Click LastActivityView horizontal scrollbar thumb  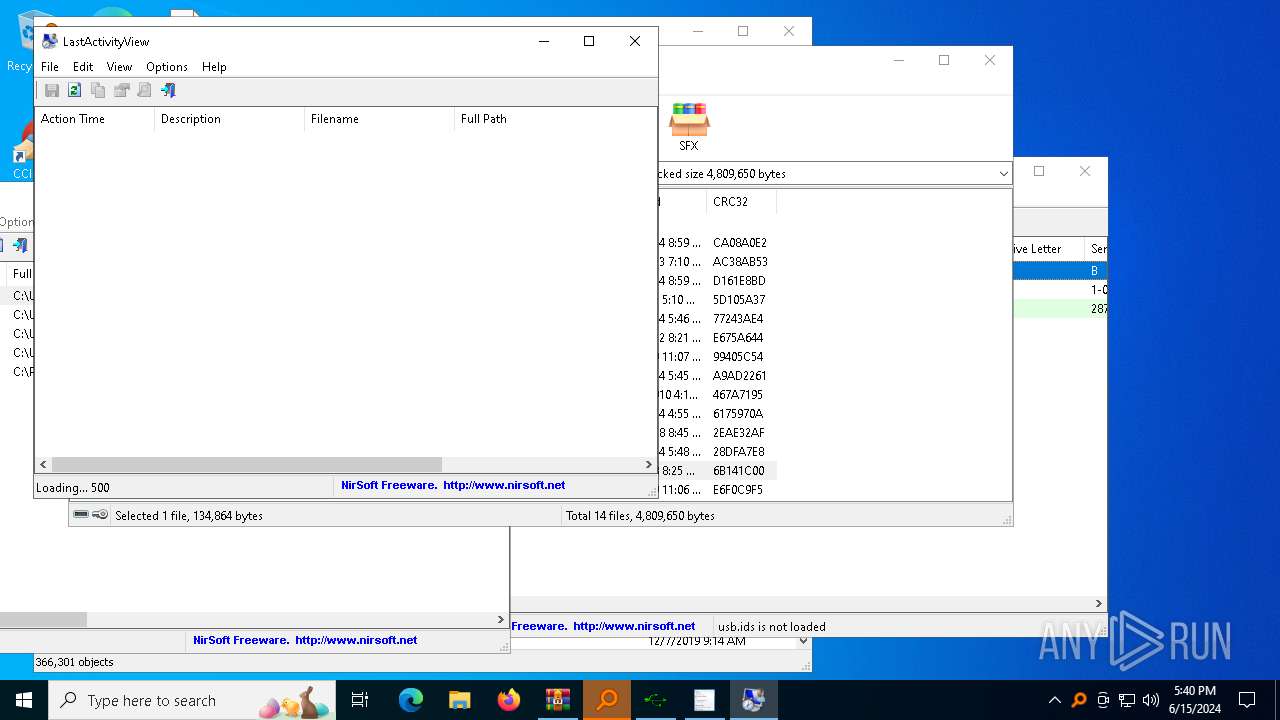click(246, 465)
